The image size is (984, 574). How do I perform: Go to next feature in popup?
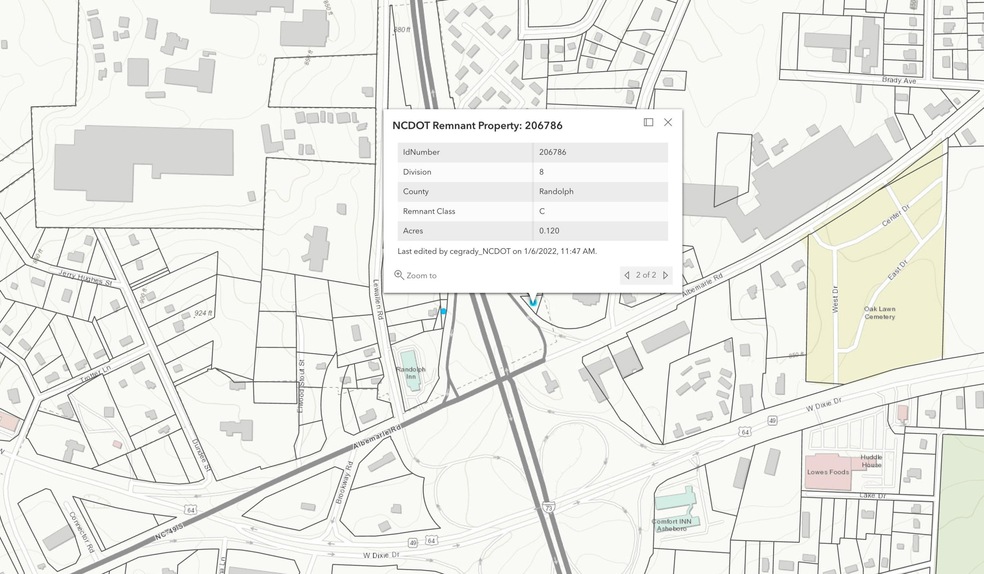[666, 275]
